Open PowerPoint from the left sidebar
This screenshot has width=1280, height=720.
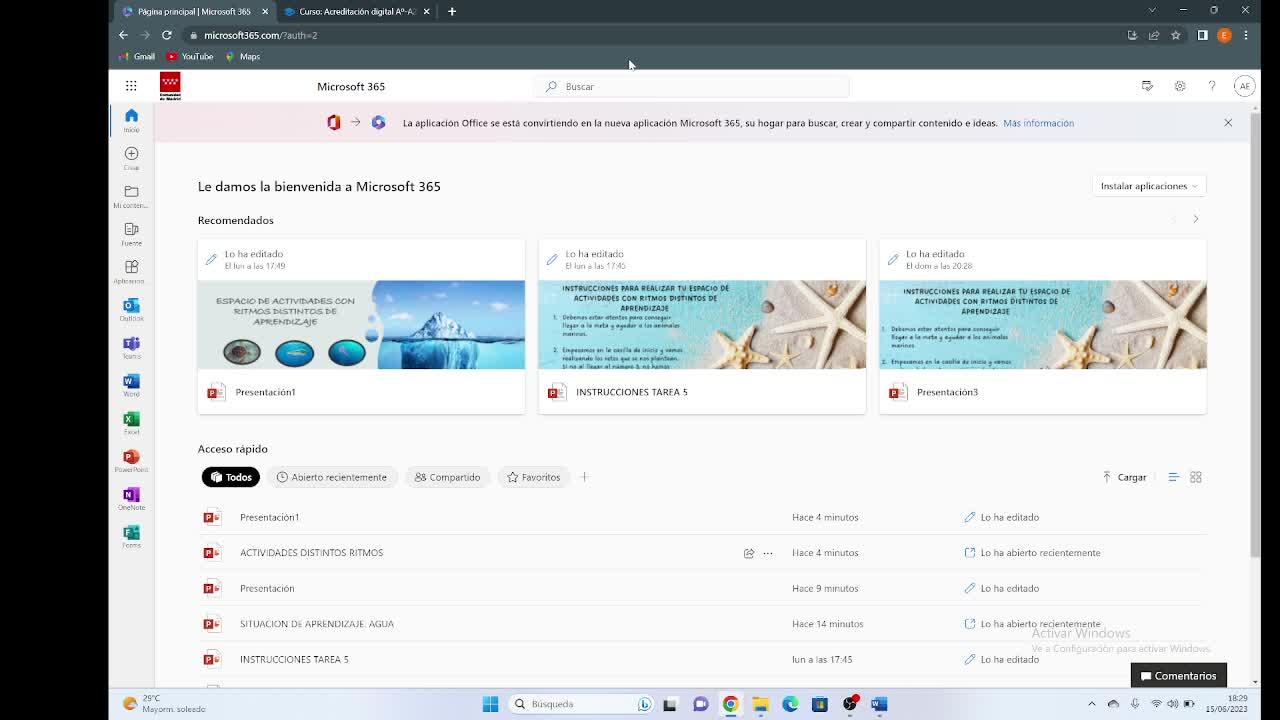131,460
